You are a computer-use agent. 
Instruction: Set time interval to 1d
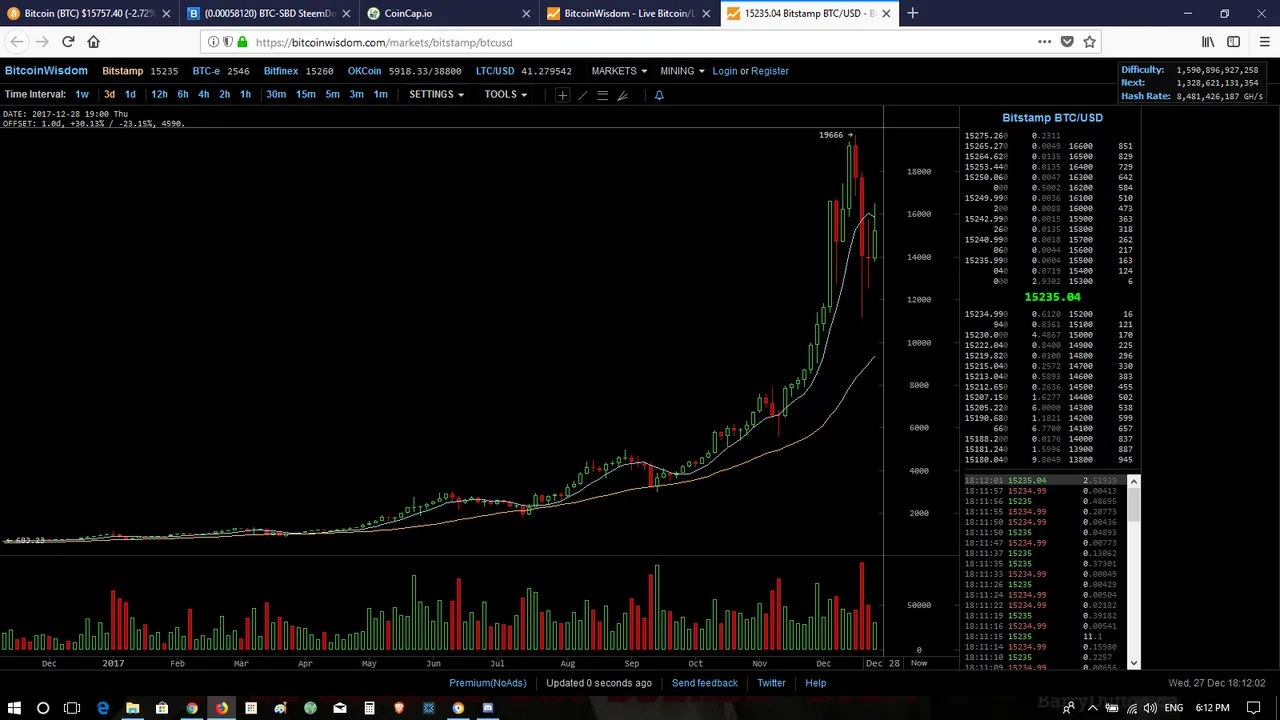(130, 94)
